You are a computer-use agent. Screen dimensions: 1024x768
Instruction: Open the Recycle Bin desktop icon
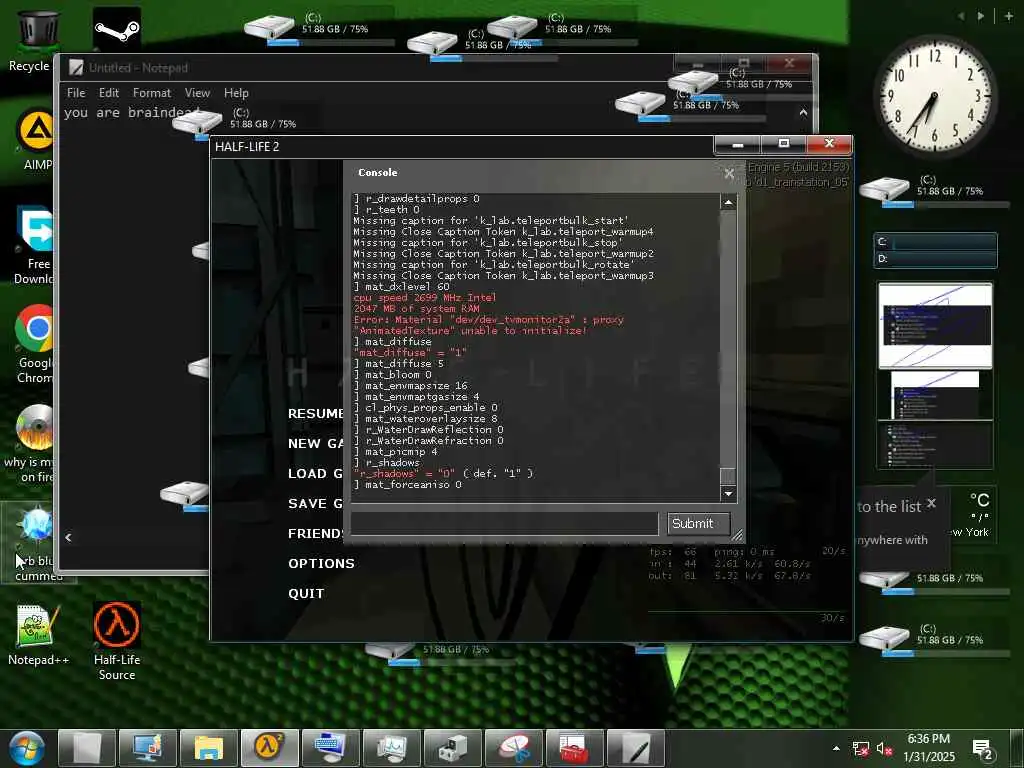pyautogui.click(x=37, y=40)
